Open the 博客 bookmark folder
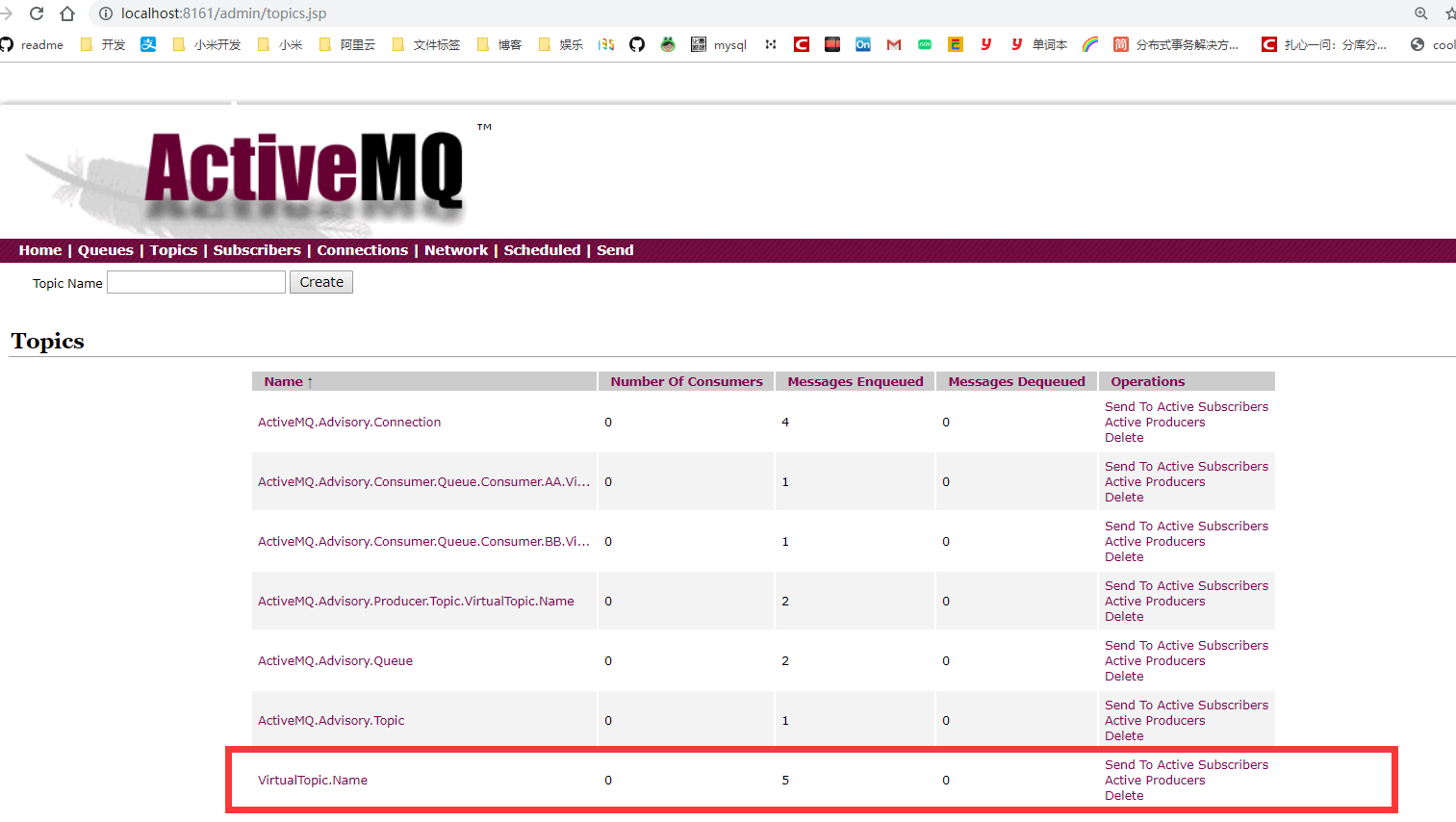1456x822 pixels. tap(499, 44)
